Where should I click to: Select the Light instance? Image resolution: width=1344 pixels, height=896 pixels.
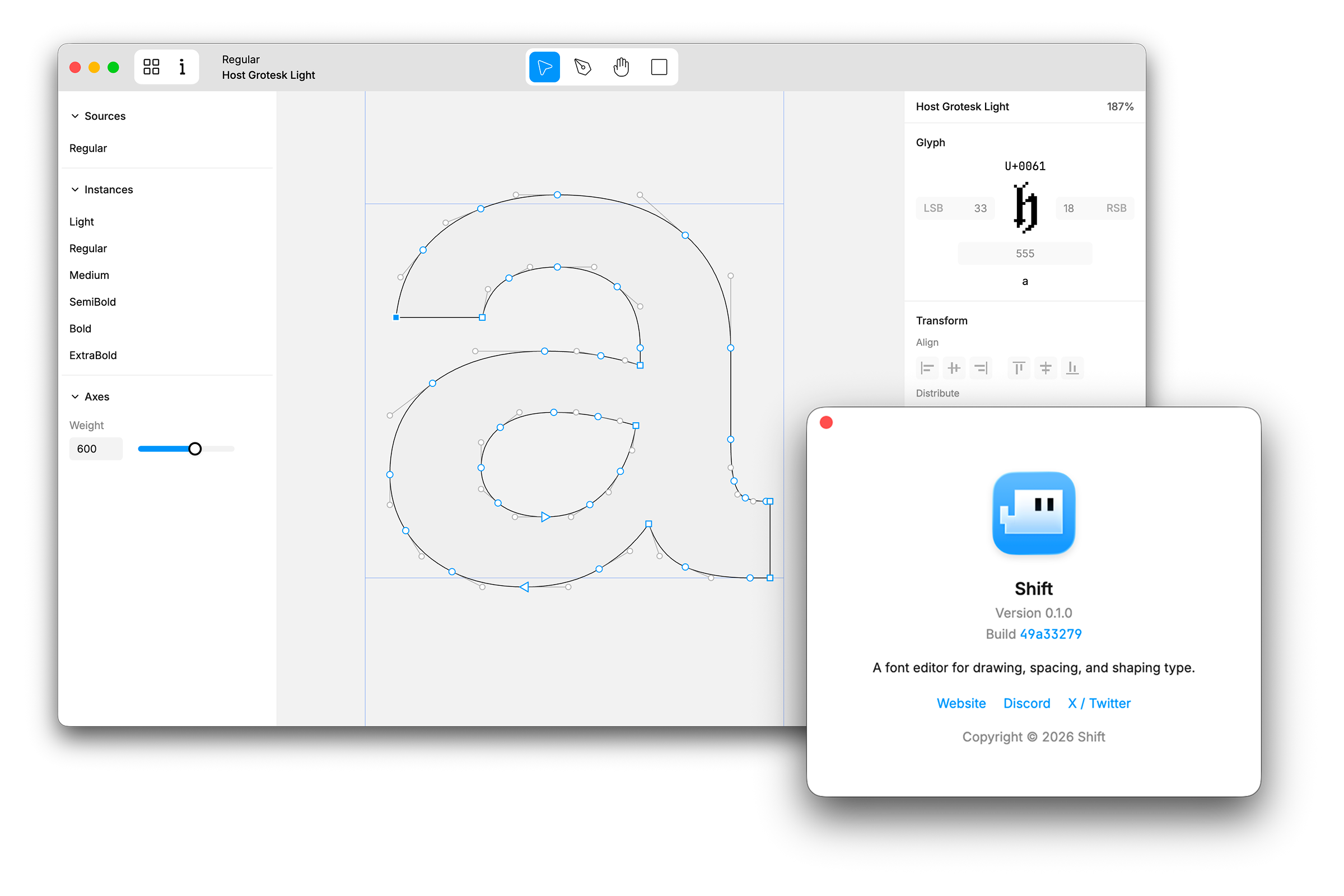[x=82, y=222]
